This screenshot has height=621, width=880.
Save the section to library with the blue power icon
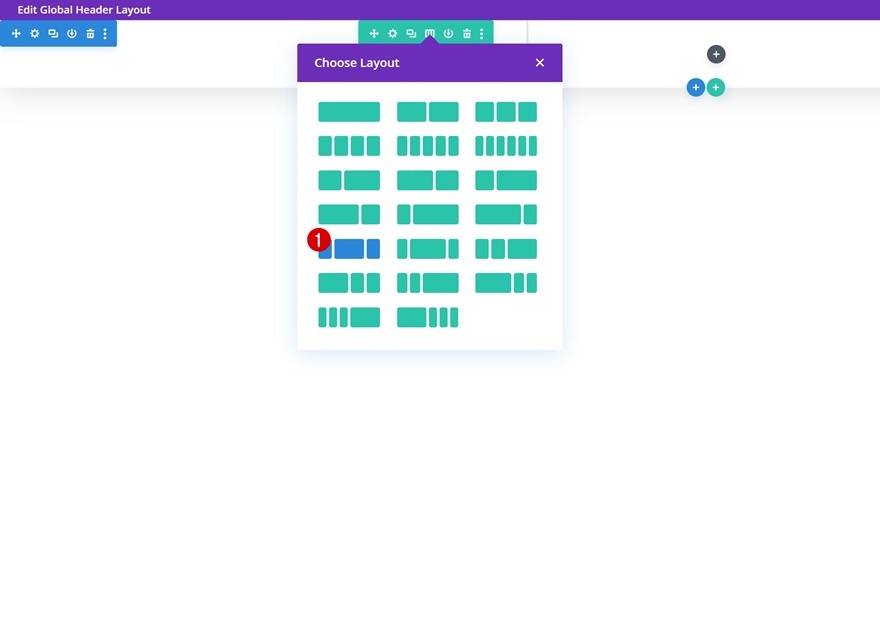click(x=72, y=34)
